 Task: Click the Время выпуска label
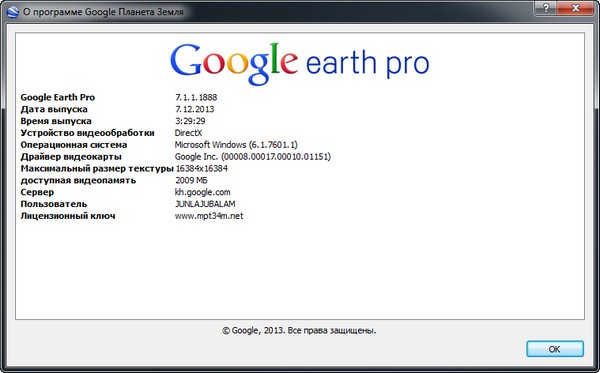coord(56,121)
